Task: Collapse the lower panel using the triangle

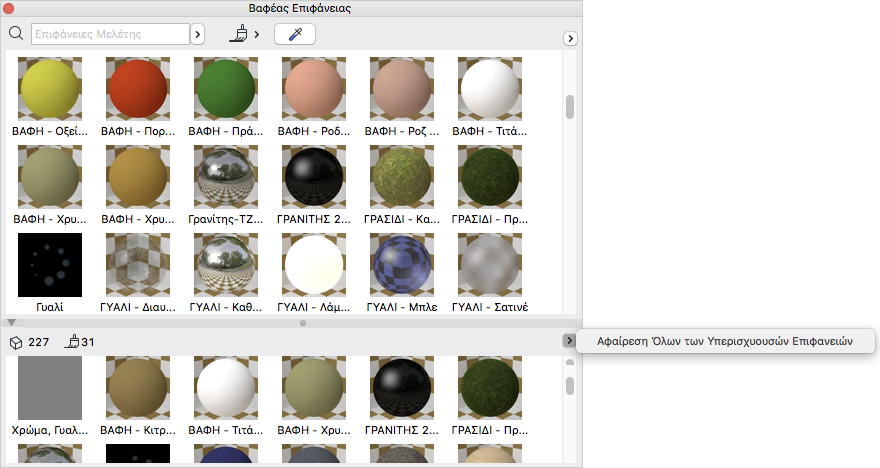Action: tap(12, 323)
